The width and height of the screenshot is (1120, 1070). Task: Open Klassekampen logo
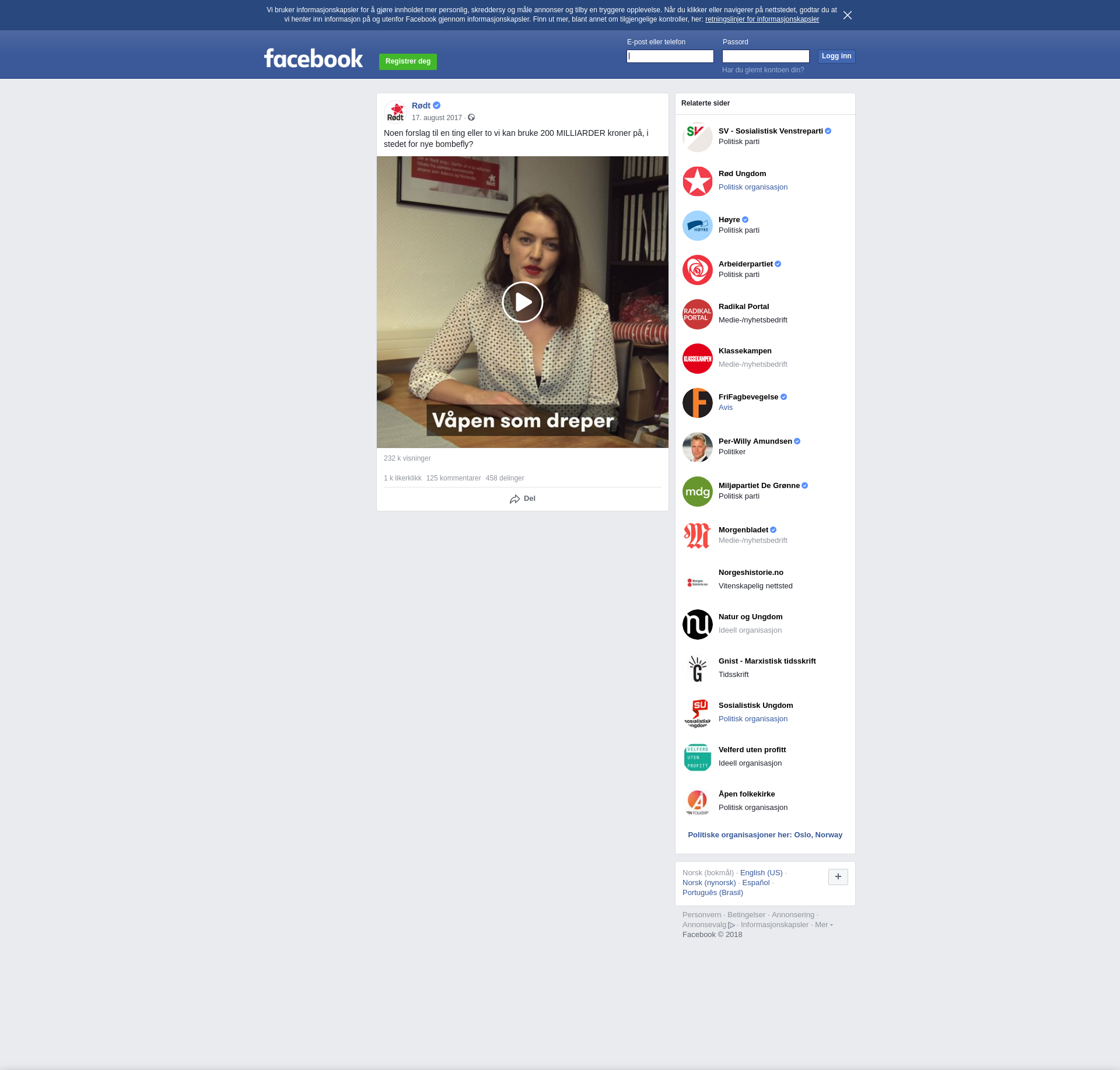[698, 359]
